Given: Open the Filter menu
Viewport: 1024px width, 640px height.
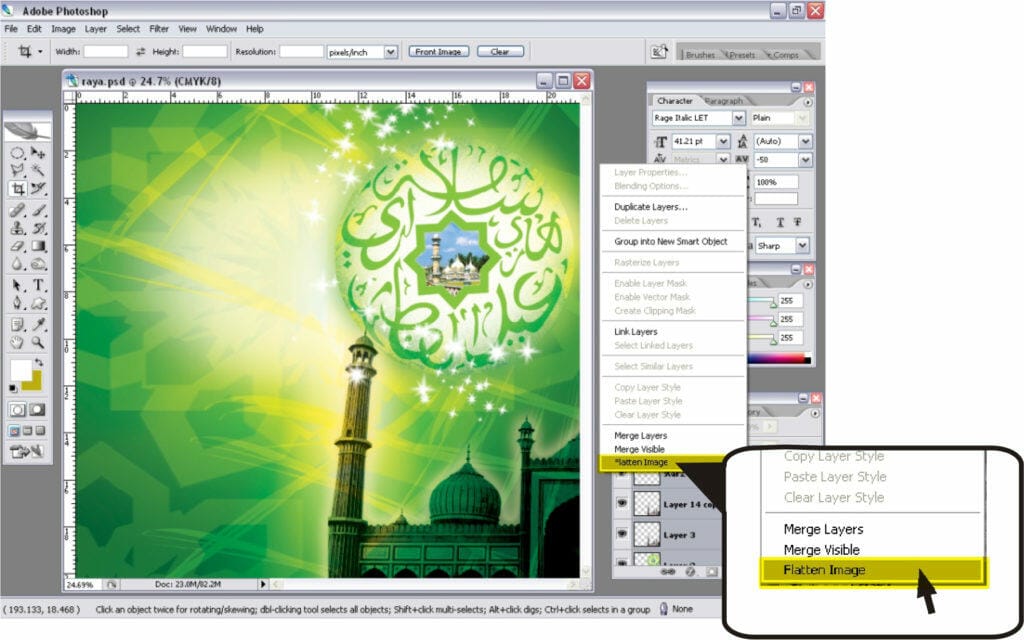Looking at the screenshot, I should 159,29.
